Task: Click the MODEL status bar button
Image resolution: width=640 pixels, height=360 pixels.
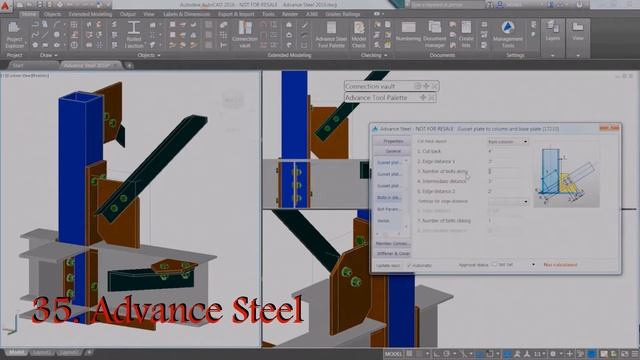Action: pos(393,354)
